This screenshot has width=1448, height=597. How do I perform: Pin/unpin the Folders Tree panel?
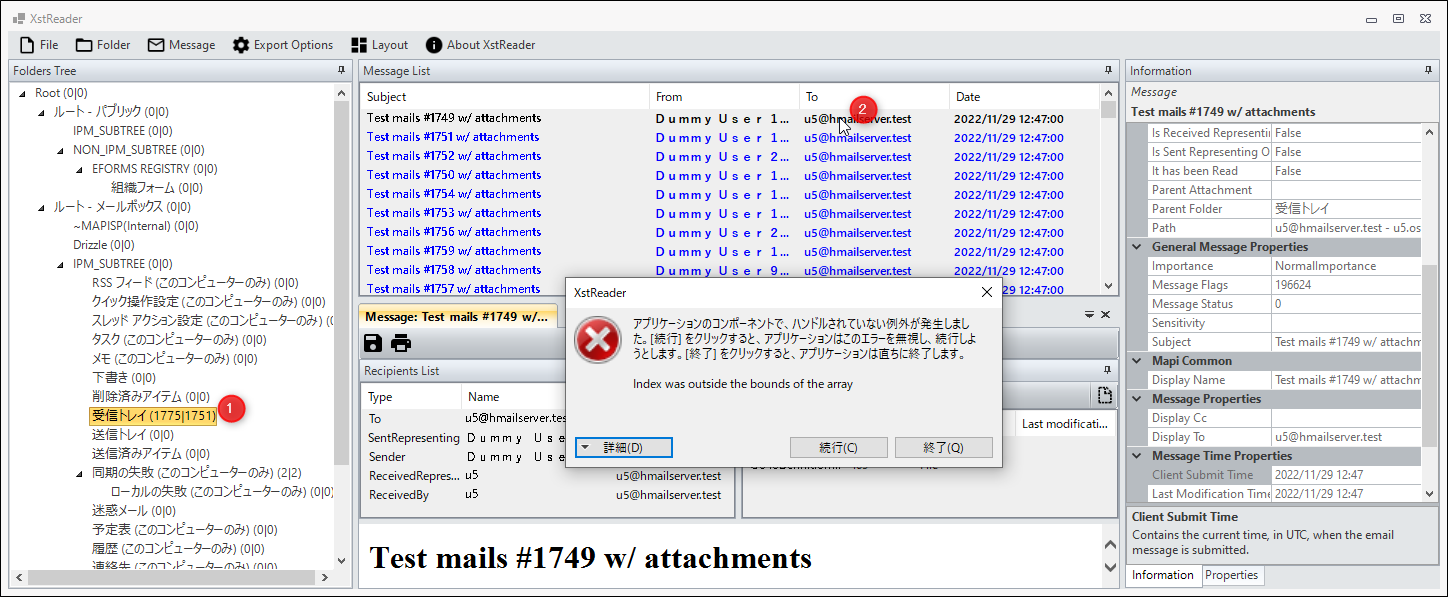tap(341, 71)
